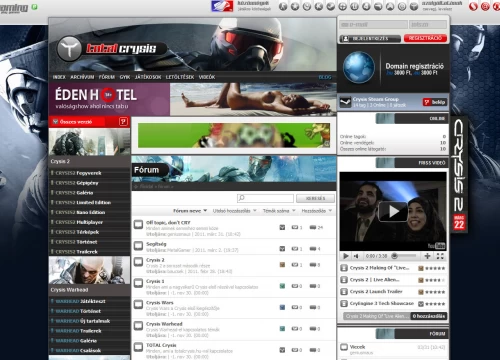Click the blue category badge in Crysis Wars row
500x360 pixels.
coord(282,307)
